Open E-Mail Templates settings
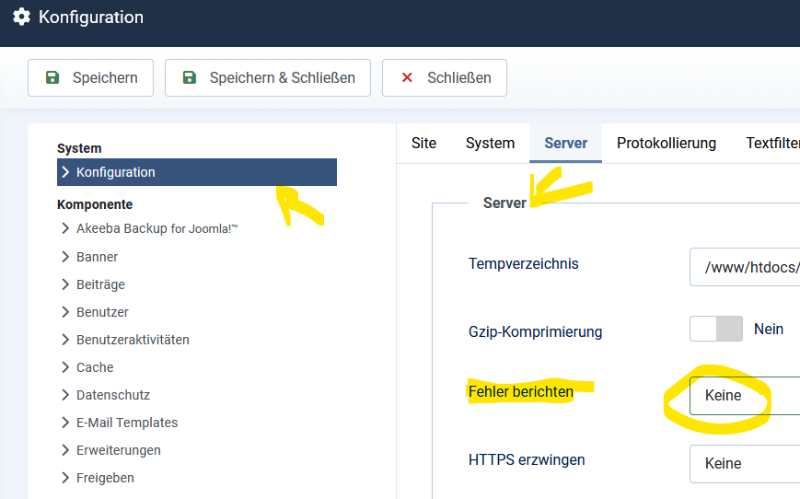Screen dimensions: 800x499 coord(126,422)
